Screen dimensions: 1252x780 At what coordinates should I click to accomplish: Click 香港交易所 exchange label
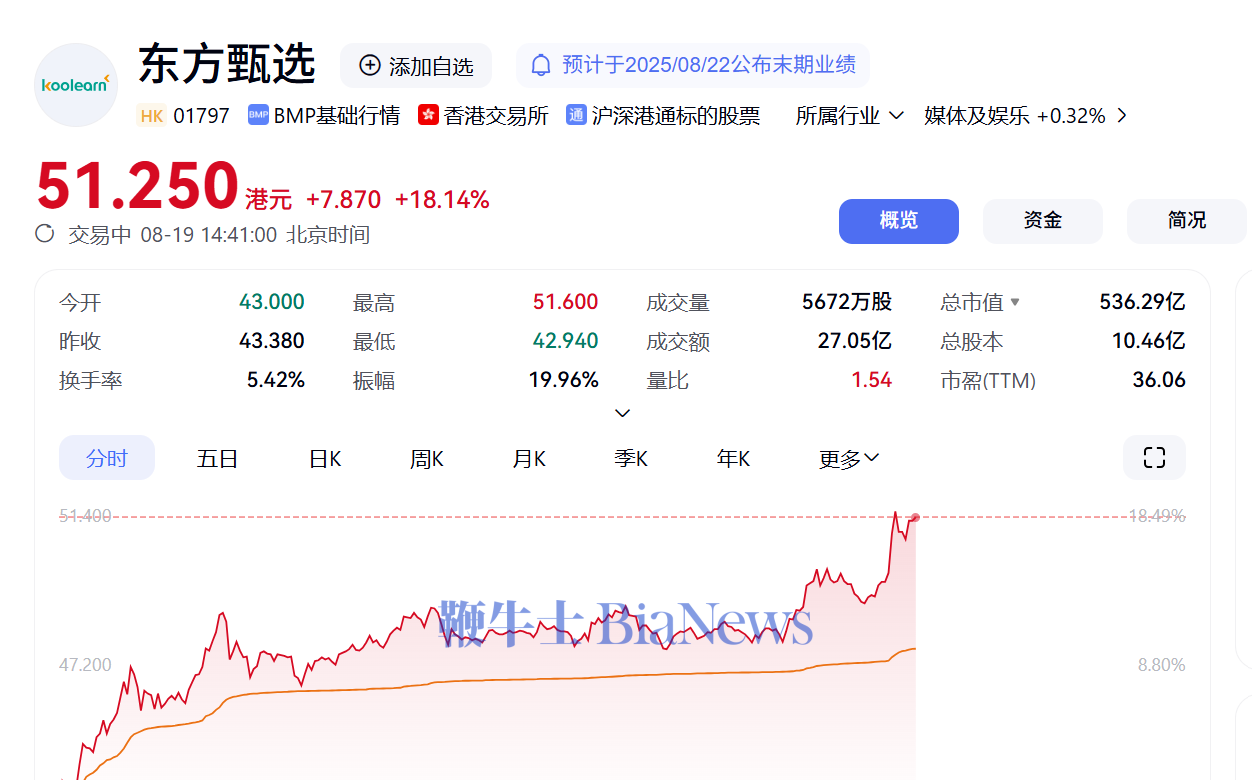coord(496,116)
